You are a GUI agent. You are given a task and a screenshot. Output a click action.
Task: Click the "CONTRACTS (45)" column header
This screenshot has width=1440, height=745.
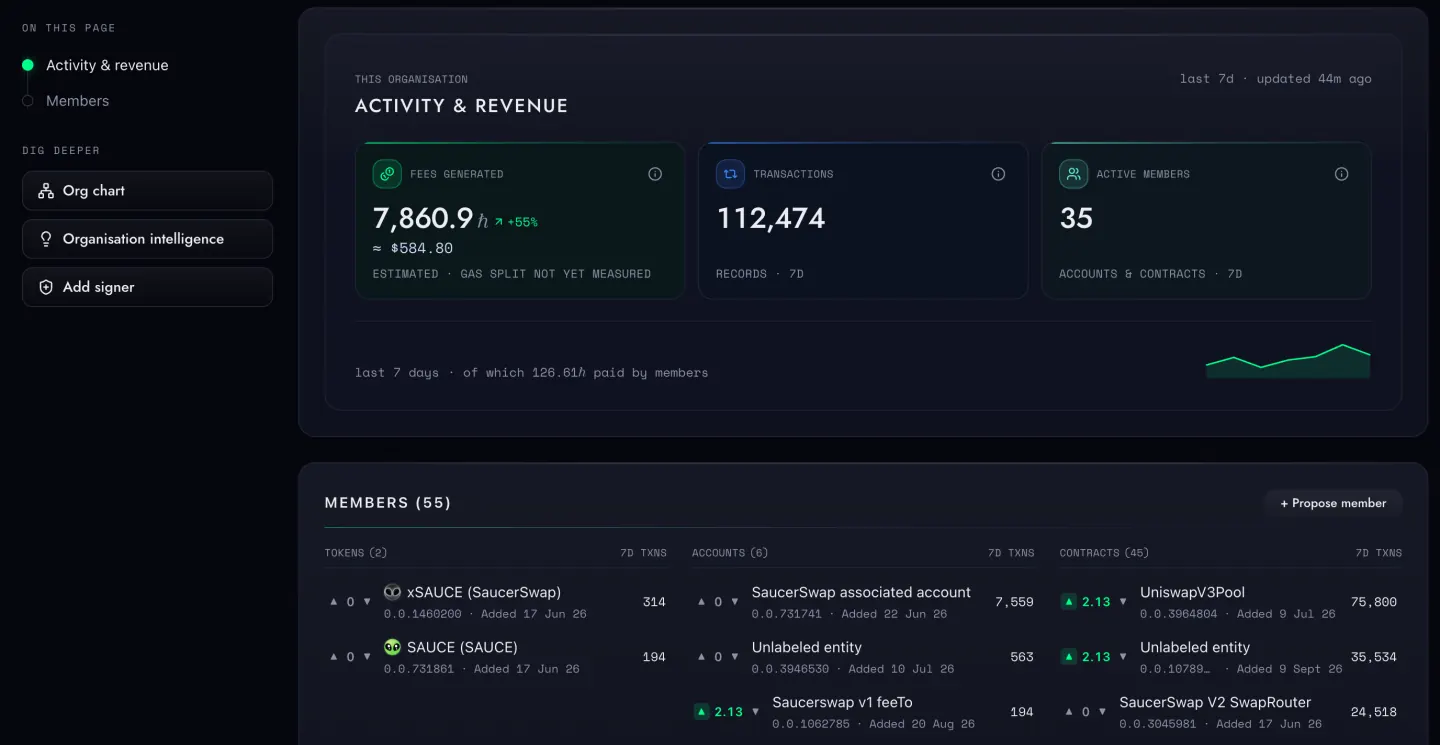pos(1104,553)
